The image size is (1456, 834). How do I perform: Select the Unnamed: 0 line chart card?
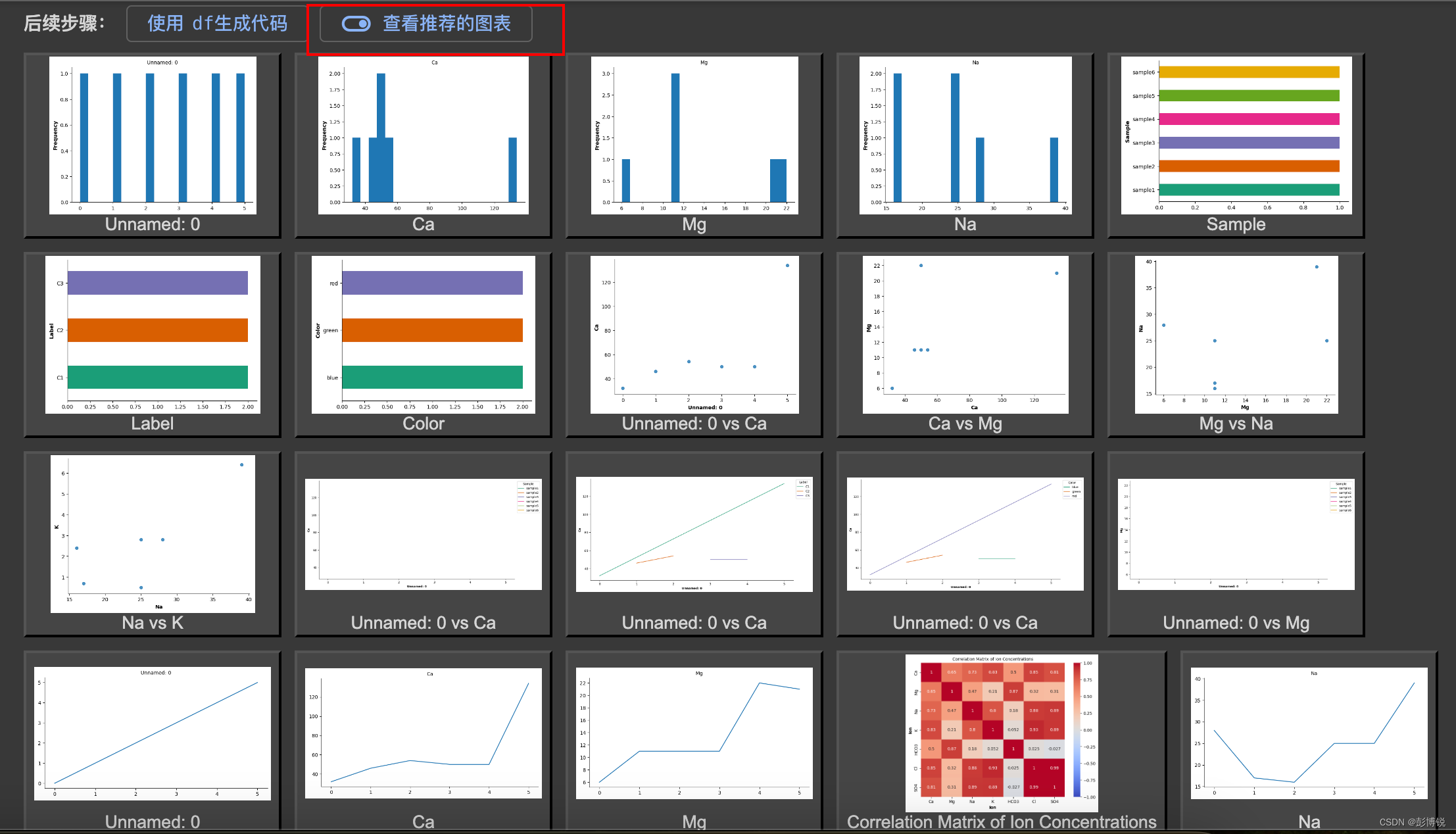tap(153, 733)
